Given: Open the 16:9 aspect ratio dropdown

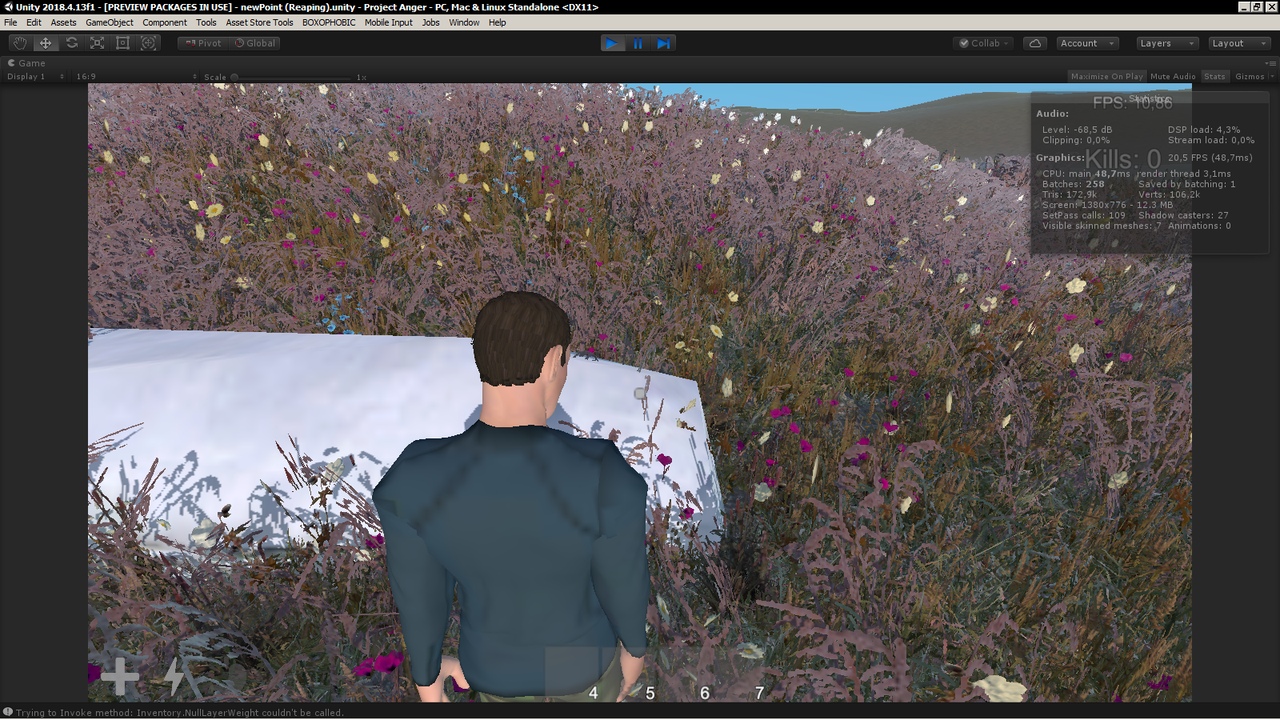Looking at the screenshot, I should [134, 77].
